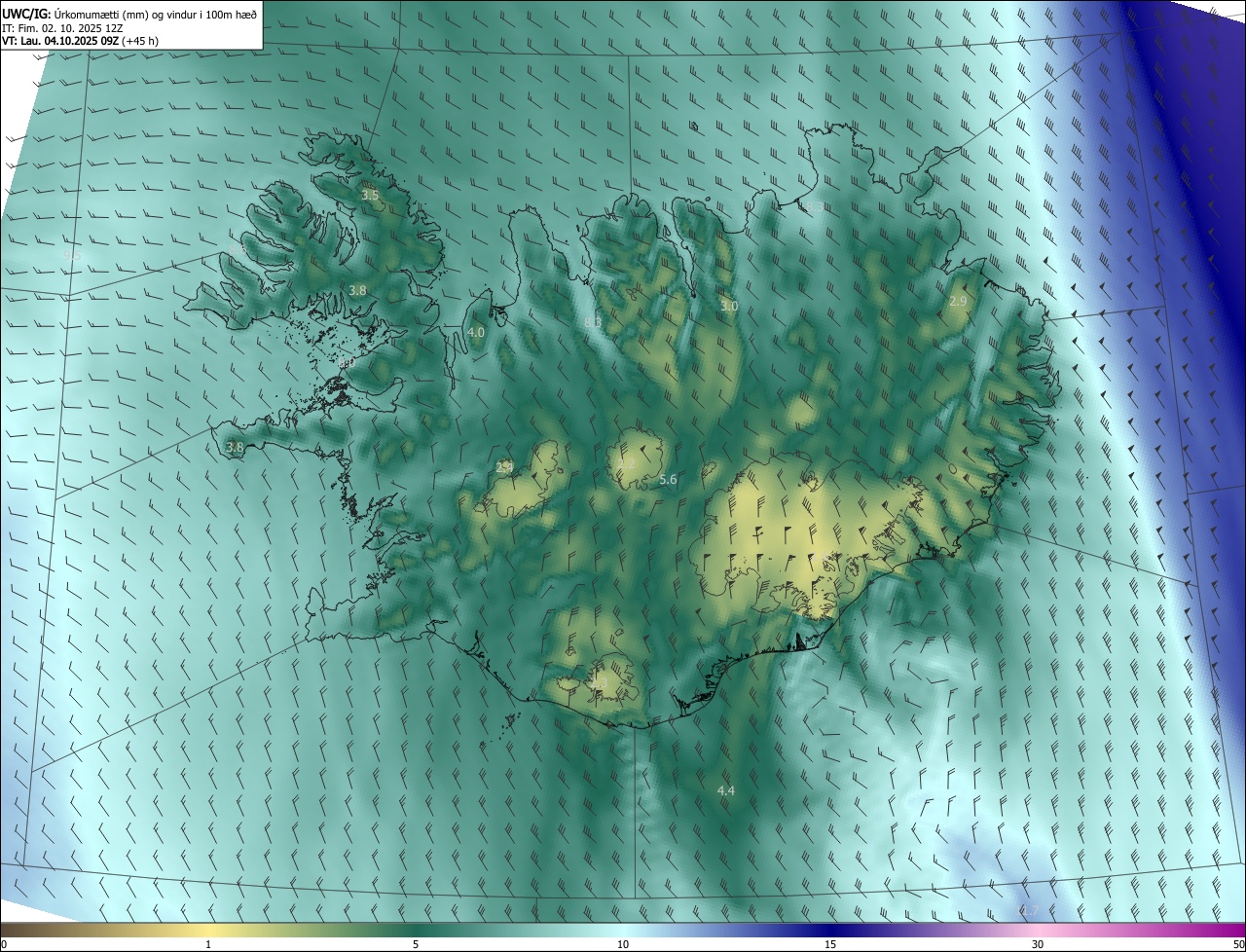Screen dimensions: 1246x952
Task: Click the colorbar tick label 0
Action: click(4, 944)
